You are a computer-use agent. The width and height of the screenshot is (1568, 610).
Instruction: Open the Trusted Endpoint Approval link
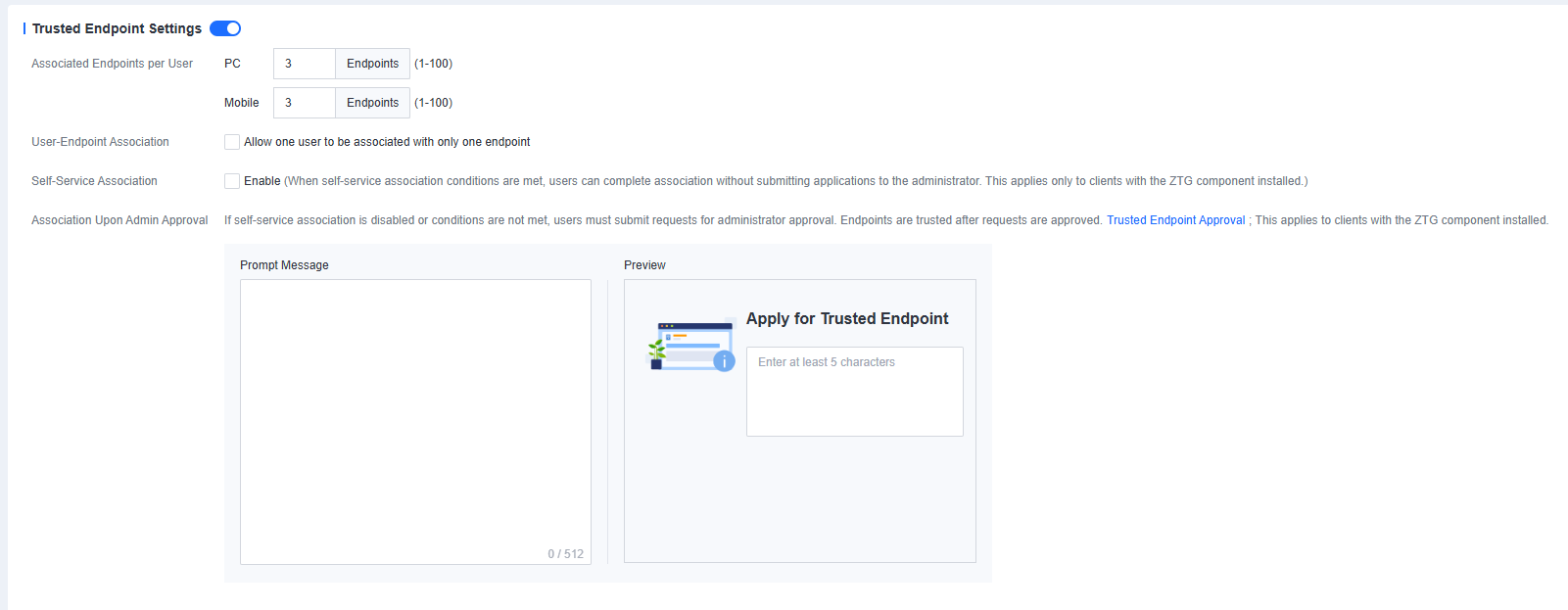tap(1175, 220)
